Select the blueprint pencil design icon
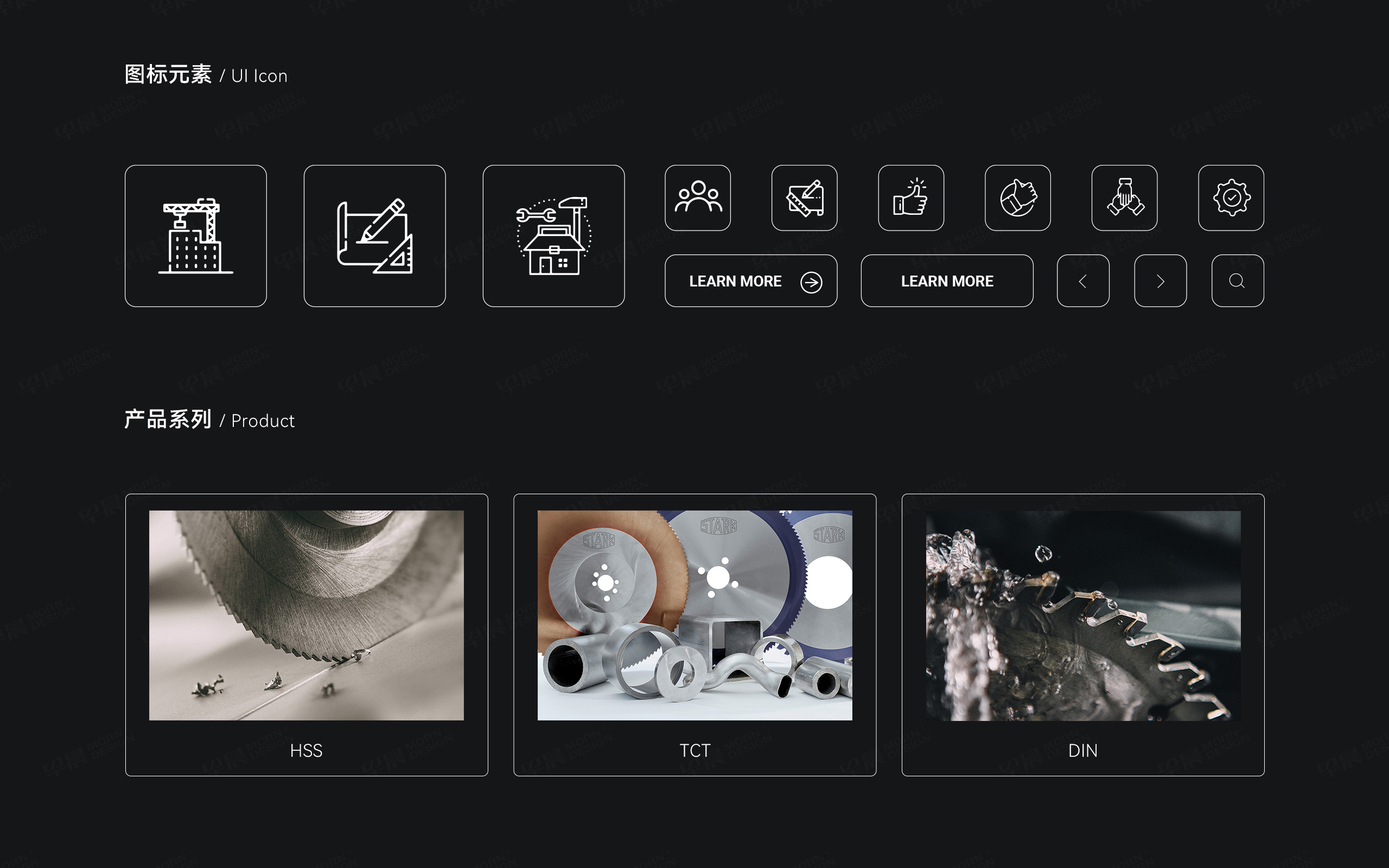Screen dimensions: 1389x868 (374, 236)
